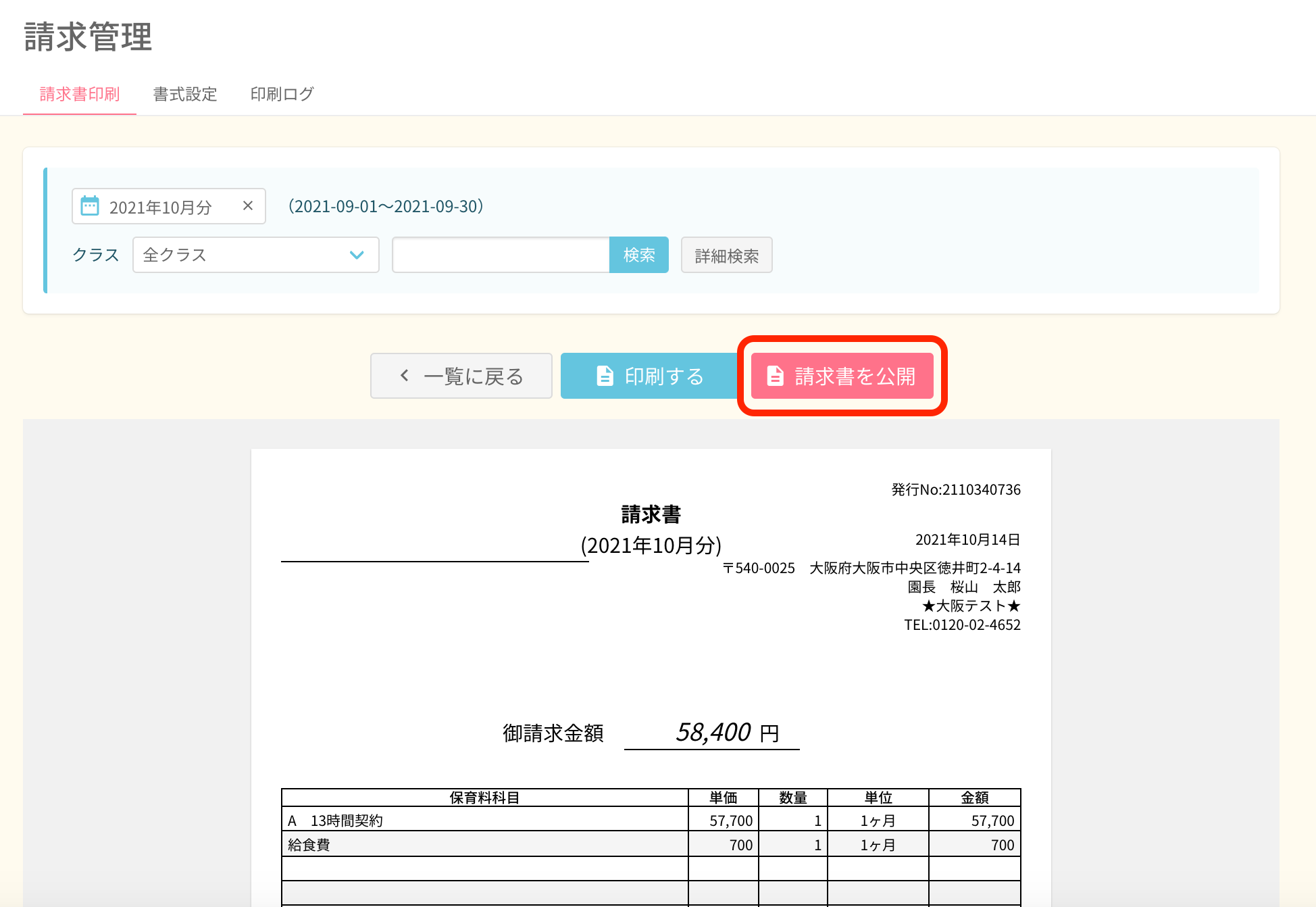The height and width of the screenshot is (907, 1316).
Task: Click the left chevron icon in 一覧に戻る
Action: (x=404, y=375)
